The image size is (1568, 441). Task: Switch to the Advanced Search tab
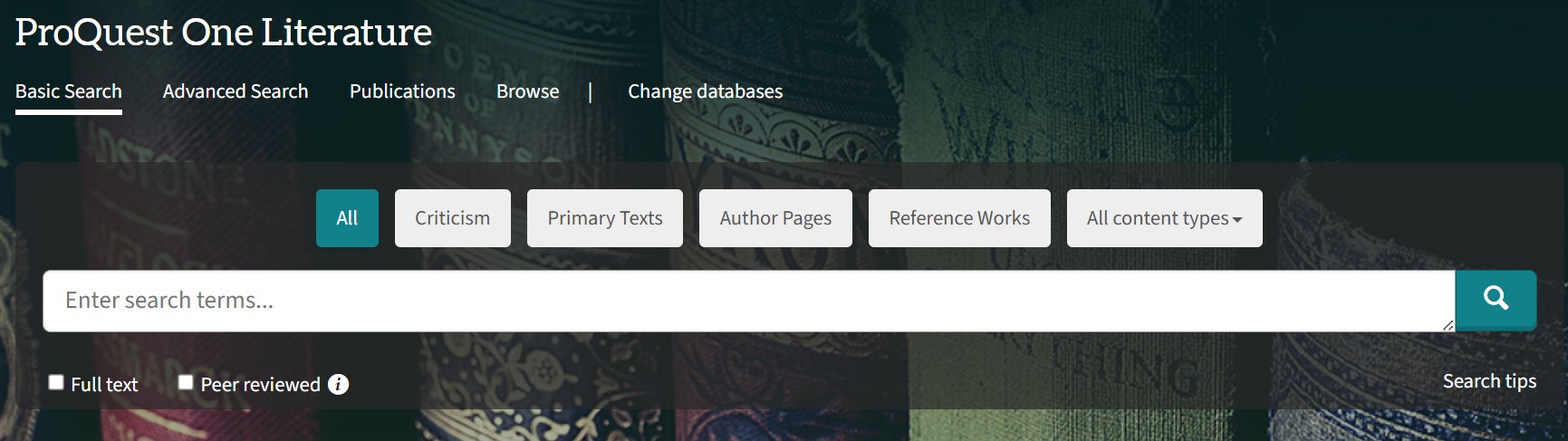(x=236, y=91)
